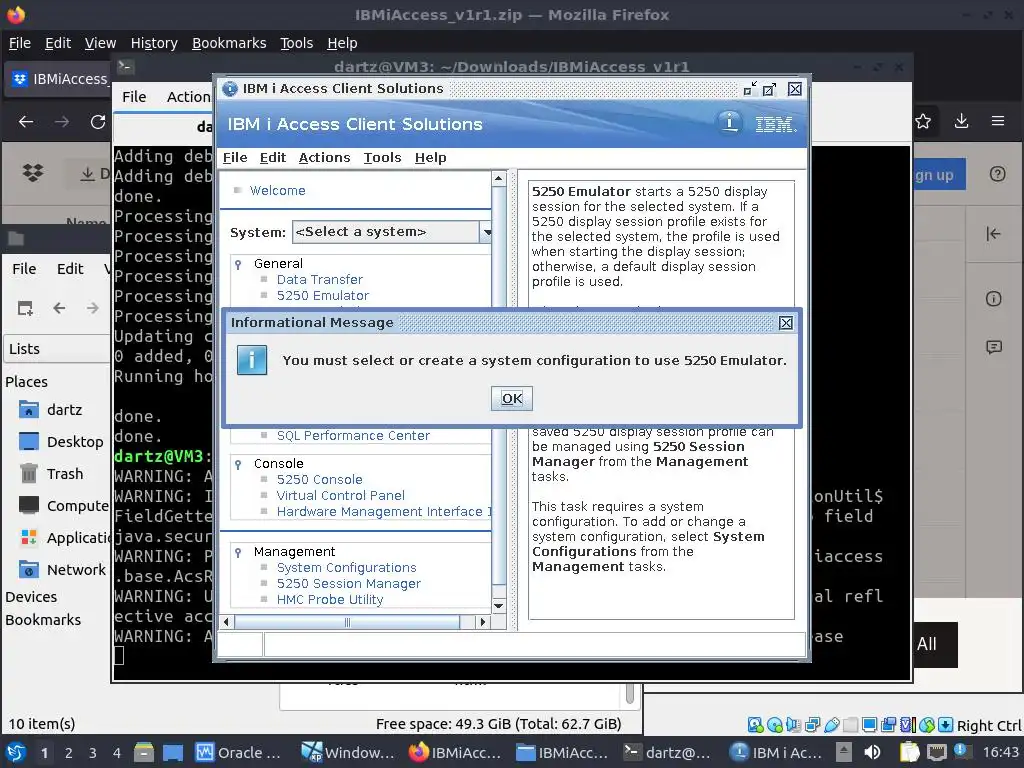The width and height of the screenshot is (1024, 768).
Task: Open Hardware Management Interface task
Action: (x=383, y=511)
